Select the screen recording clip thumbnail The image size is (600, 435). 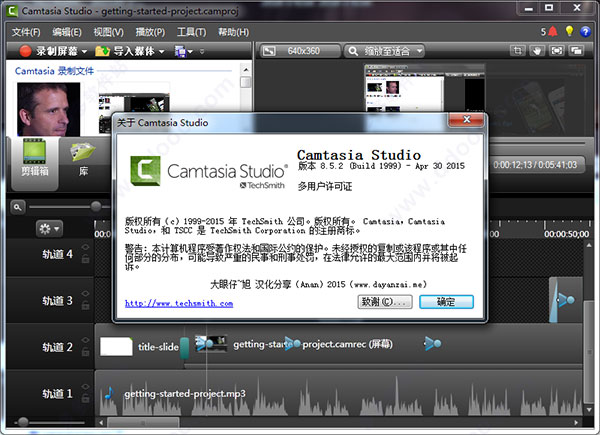point(134,114)
